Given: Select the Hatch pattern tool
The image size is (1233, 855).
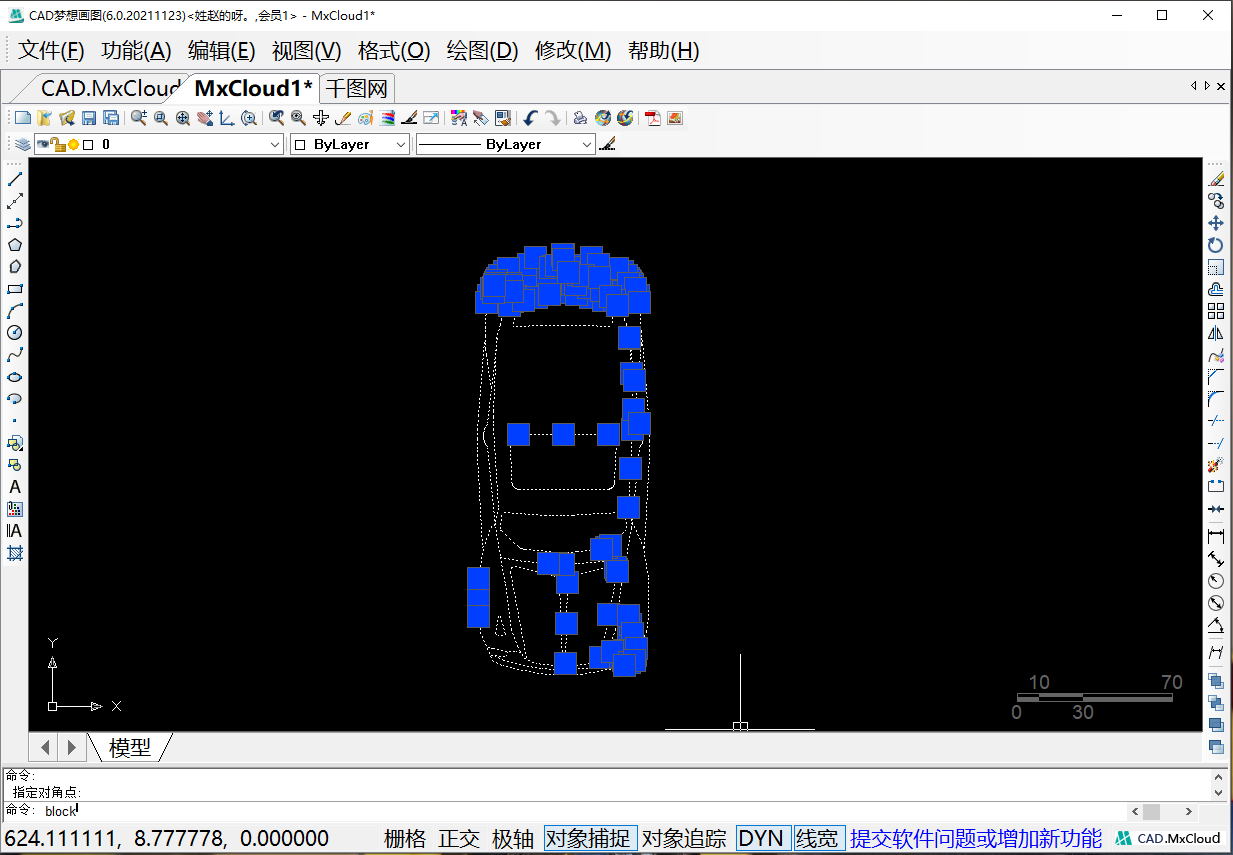Looking at the screenshot, I should pos(15,553).
